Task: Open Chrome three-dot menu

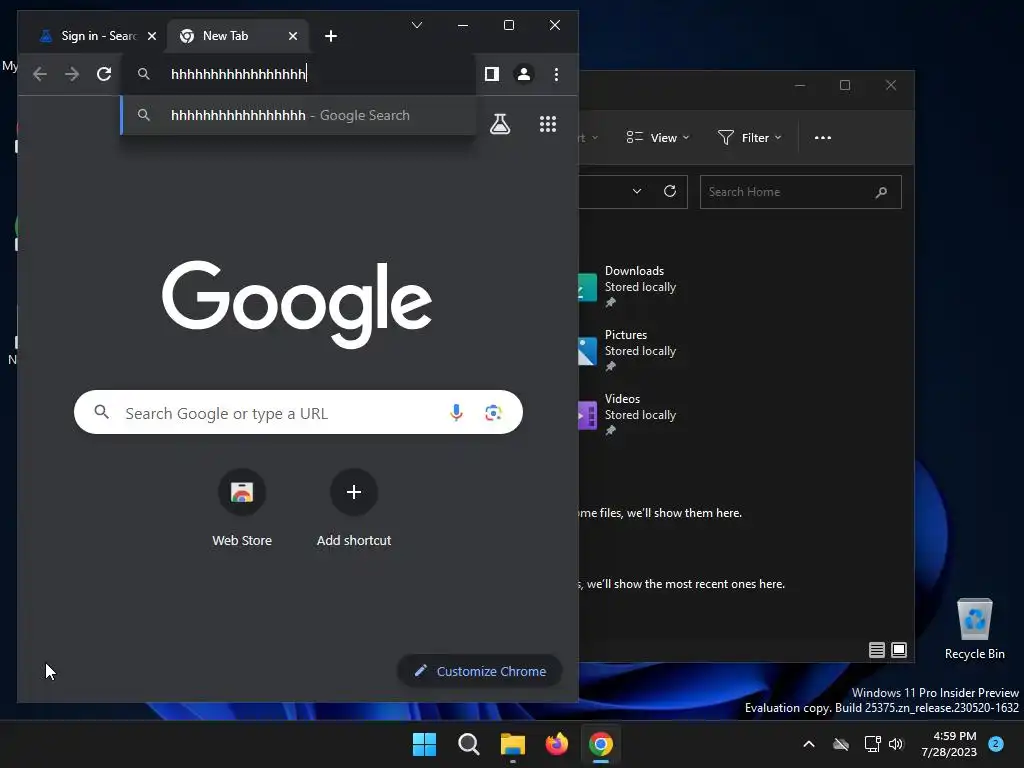Action: tap(556, 74)
